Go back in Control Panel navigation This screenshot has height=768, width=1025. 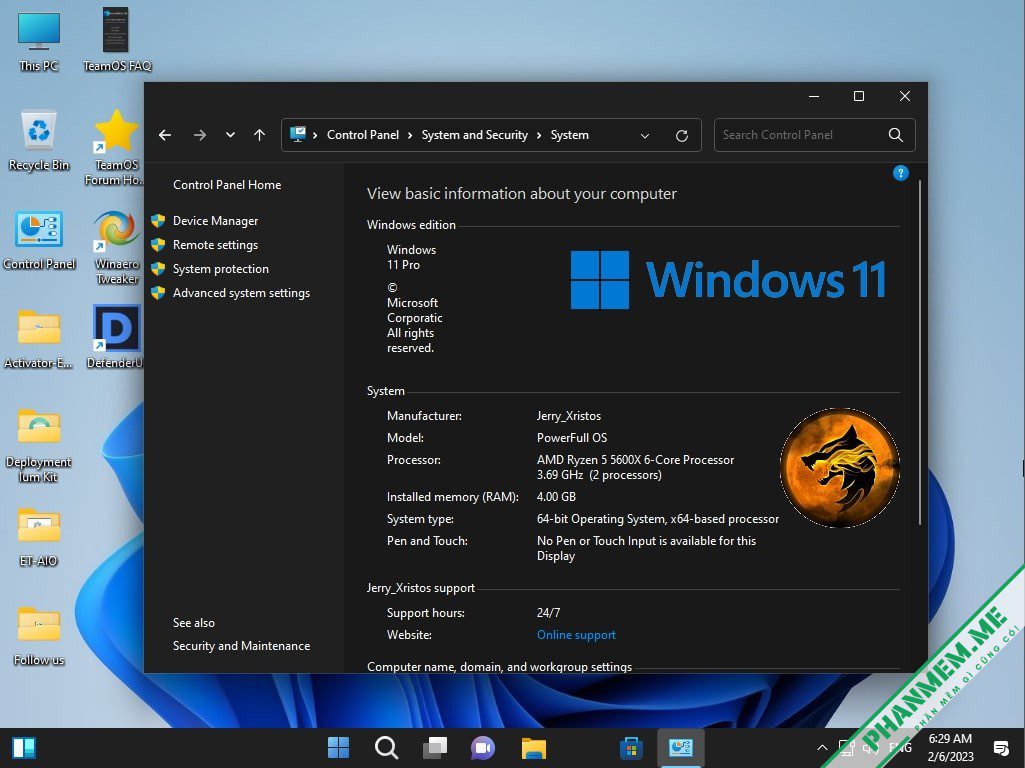pyautogui.click(x=165, y=135)
